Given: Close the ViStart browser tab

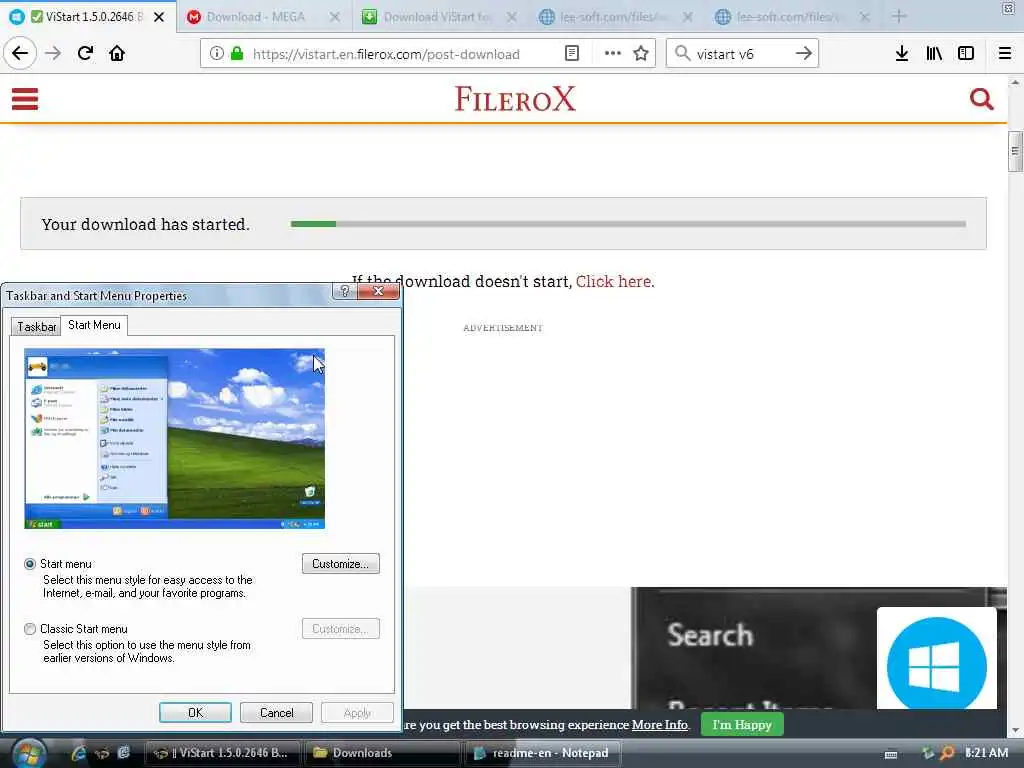Looking at the screenshot, I should (159, 17).
